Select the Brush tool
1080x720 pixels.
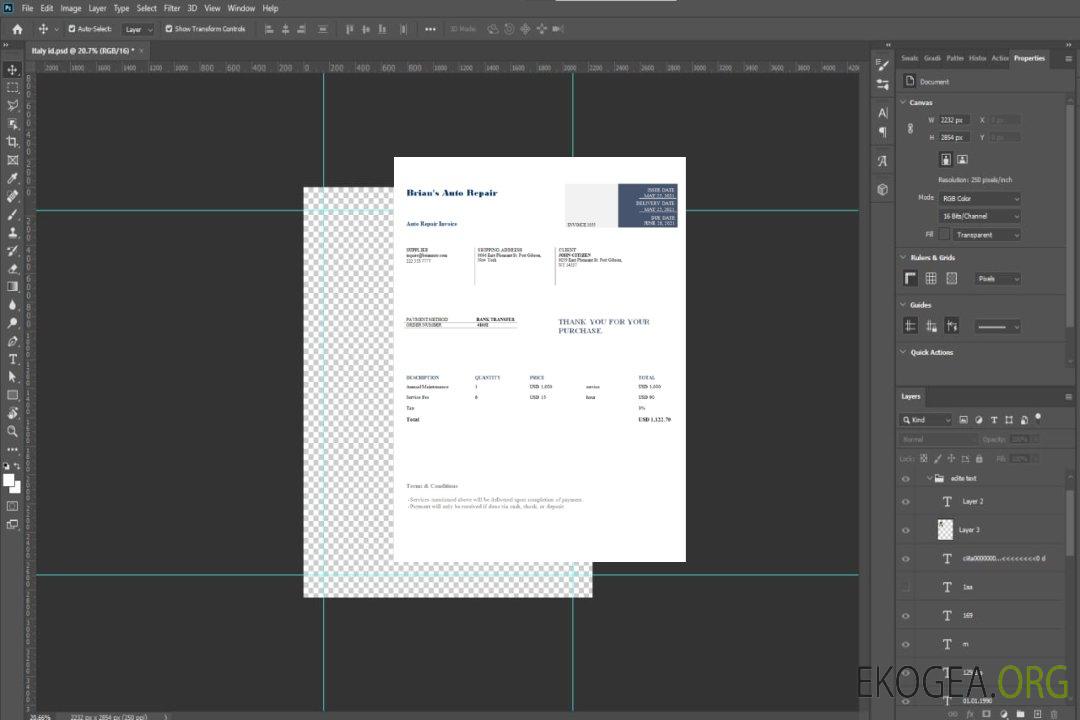click(12, 214)
